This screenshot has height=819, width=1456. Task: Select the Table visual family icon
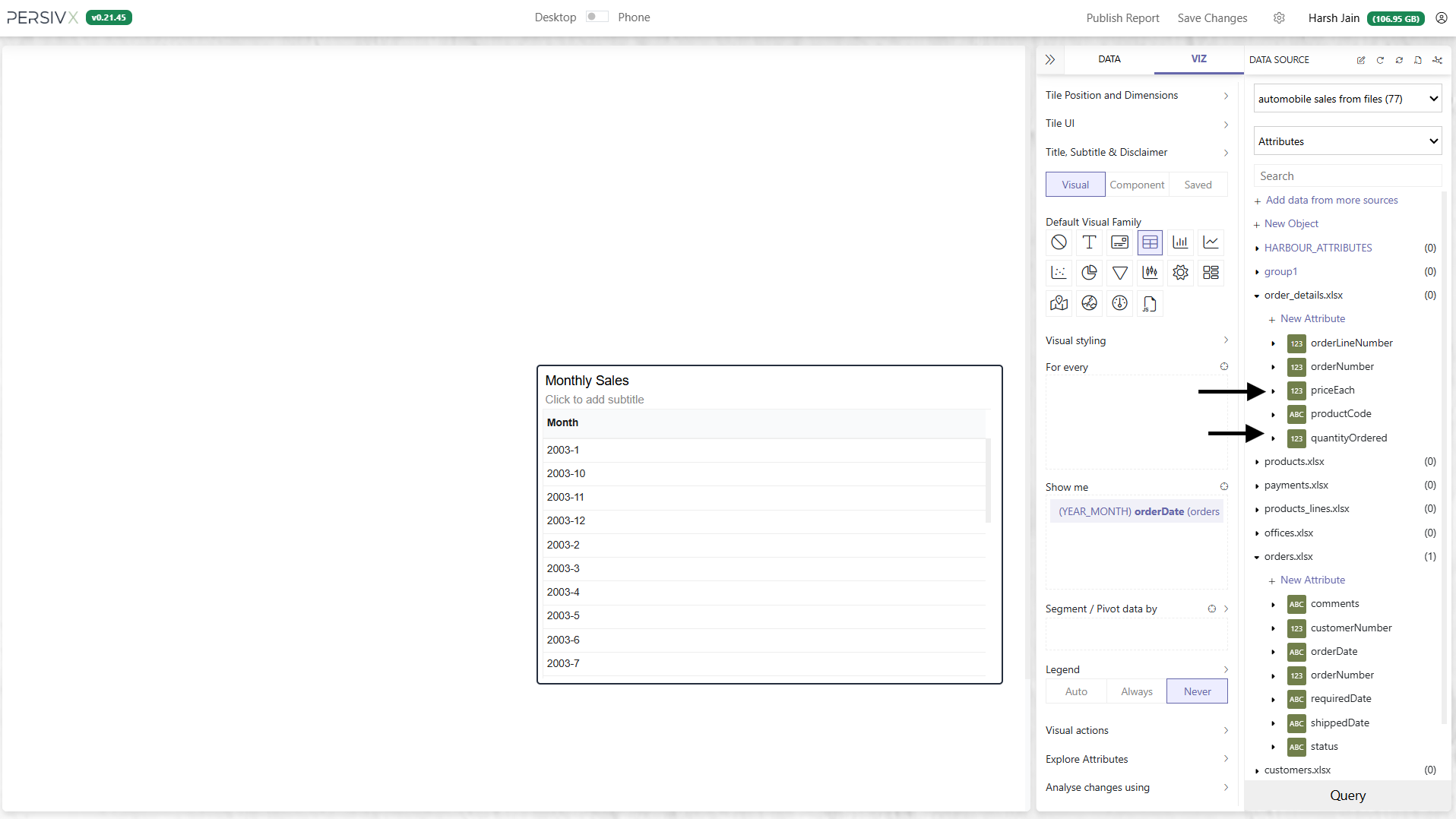pyautogui.click(x=1150, y=242)
